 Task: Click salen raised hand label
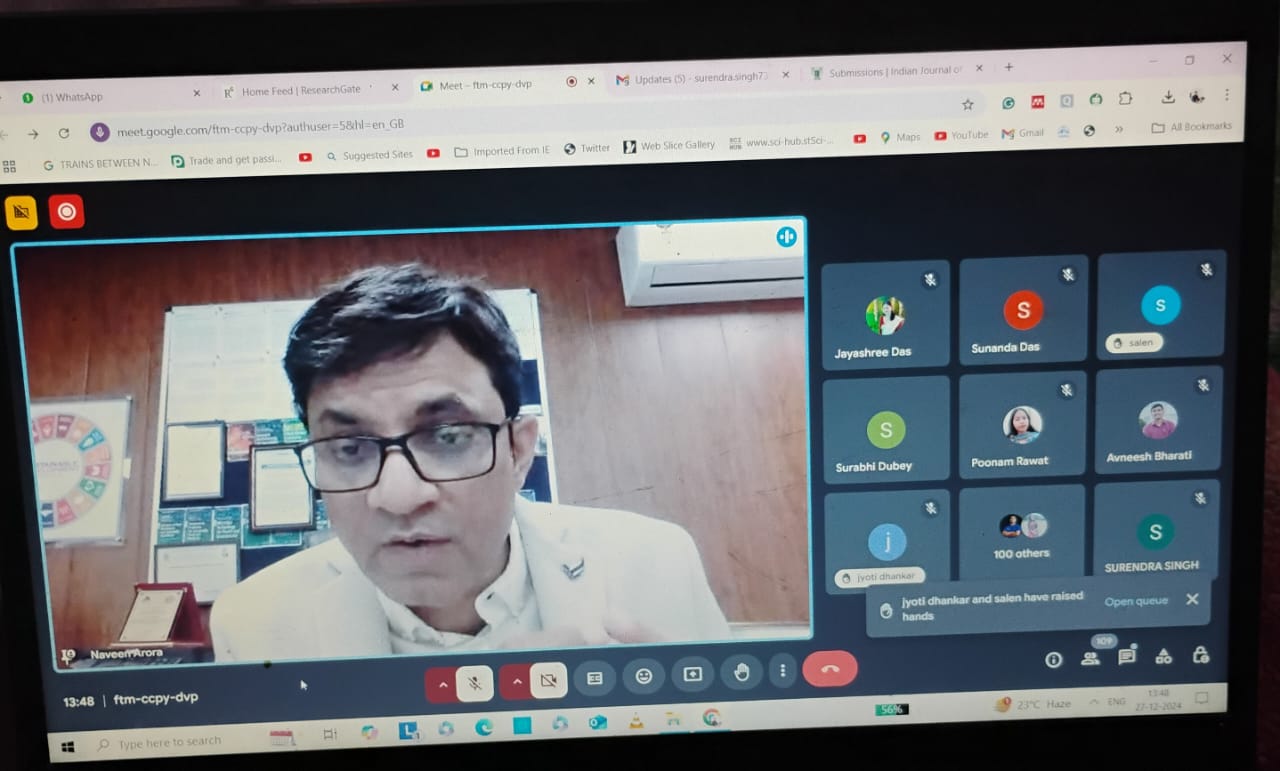1134,343
